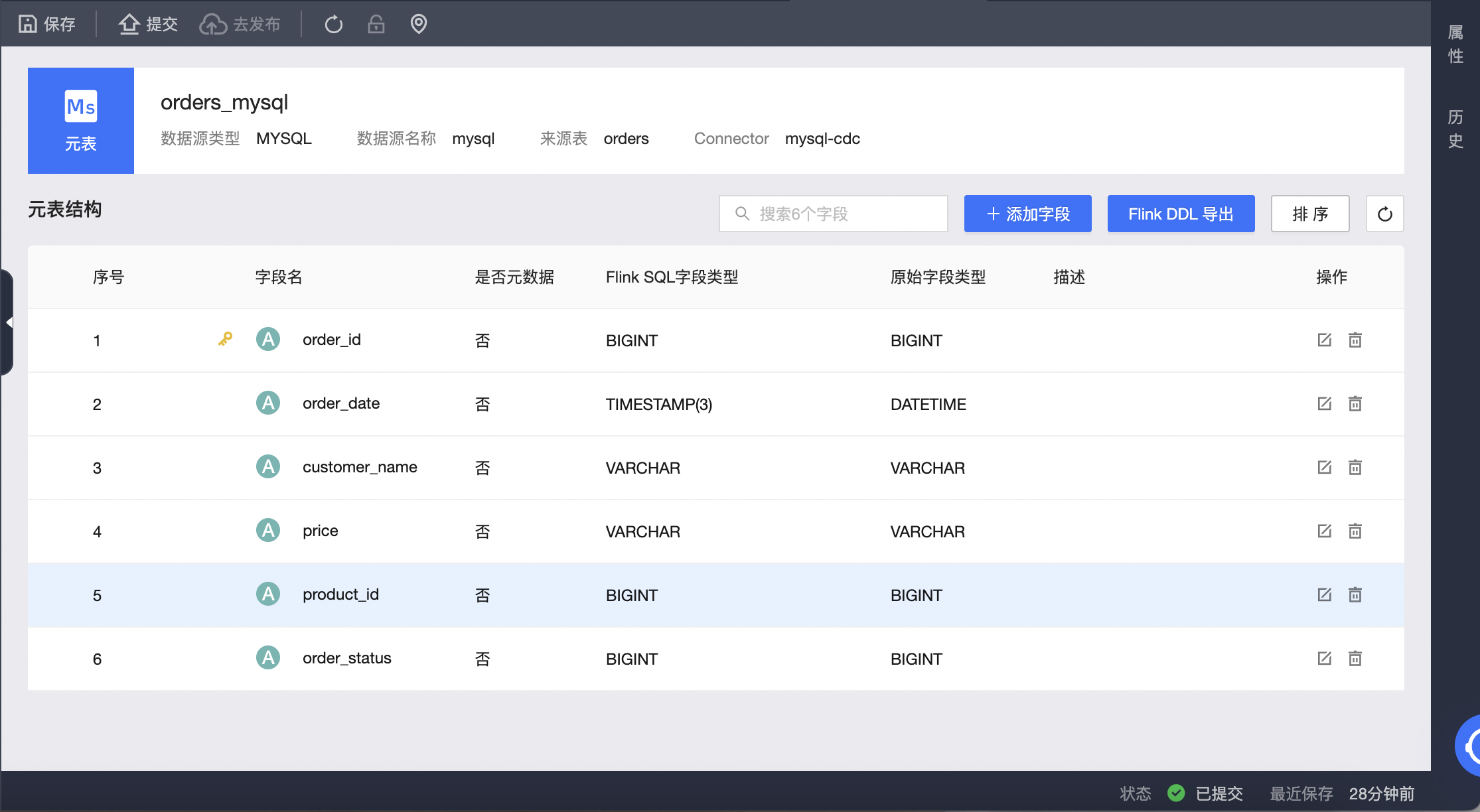
Task: Delete the price field
Action: click(x=1355, y=531)
